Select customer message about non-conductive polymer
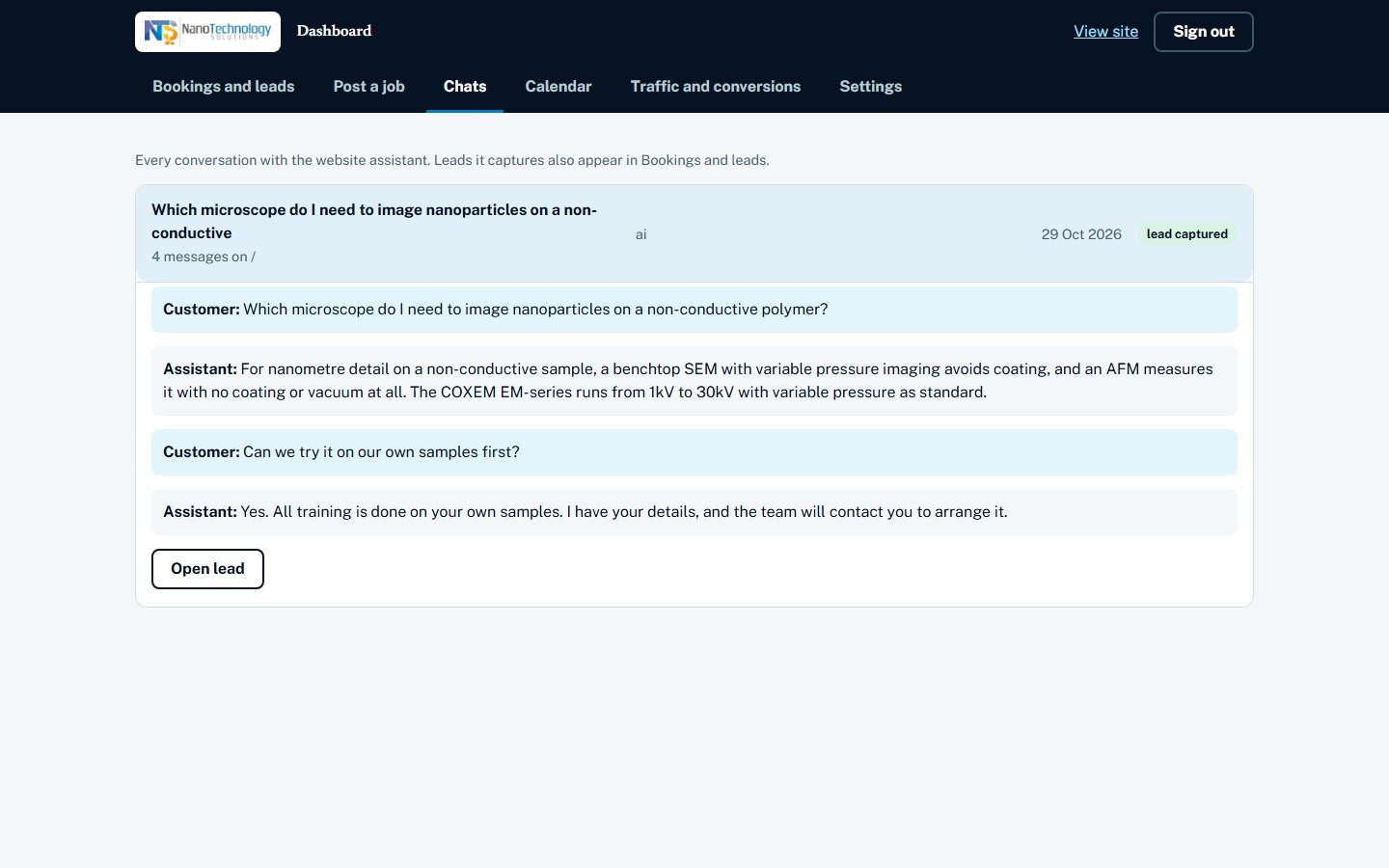This screenshot has width=1389, height=868. [x=694, y=310]
